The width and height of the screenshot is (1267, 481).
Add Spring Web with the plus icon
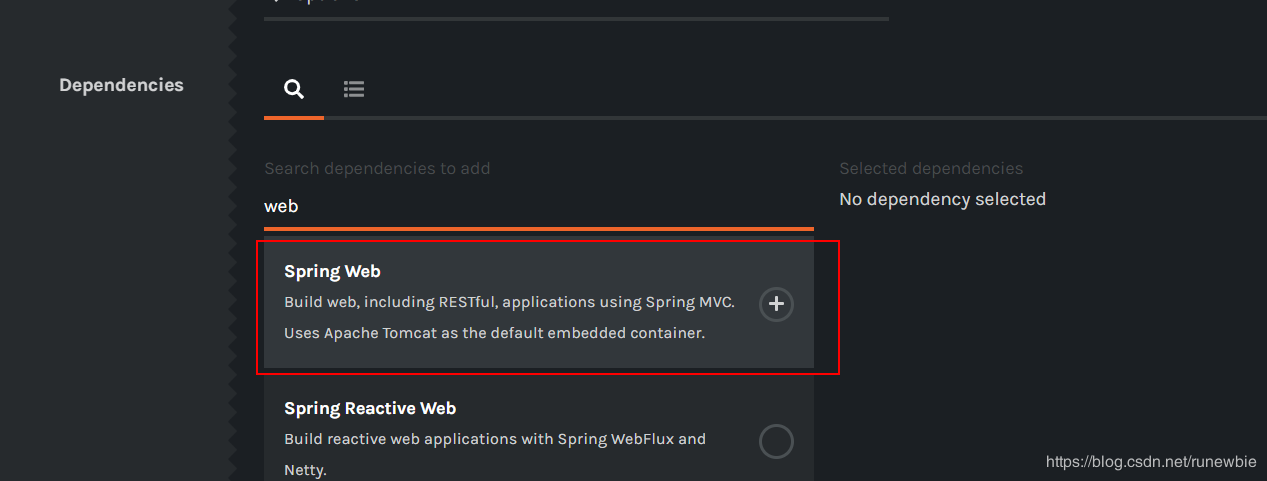click(776, 304)
